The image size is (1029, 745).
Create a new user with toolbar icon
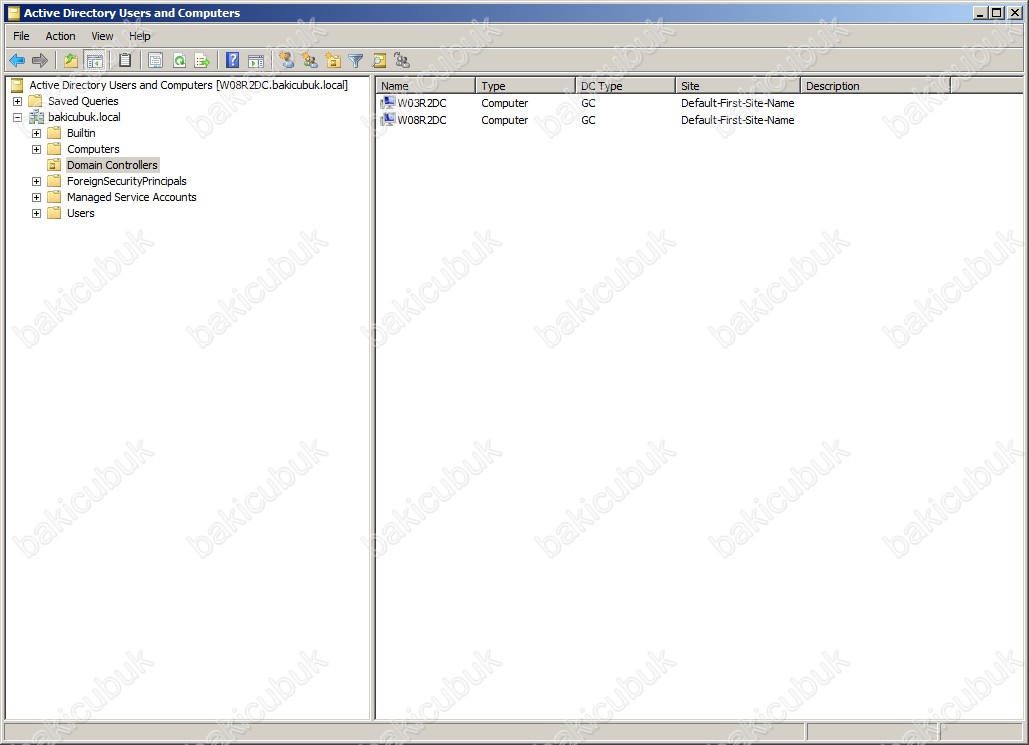tap(286, 60)
